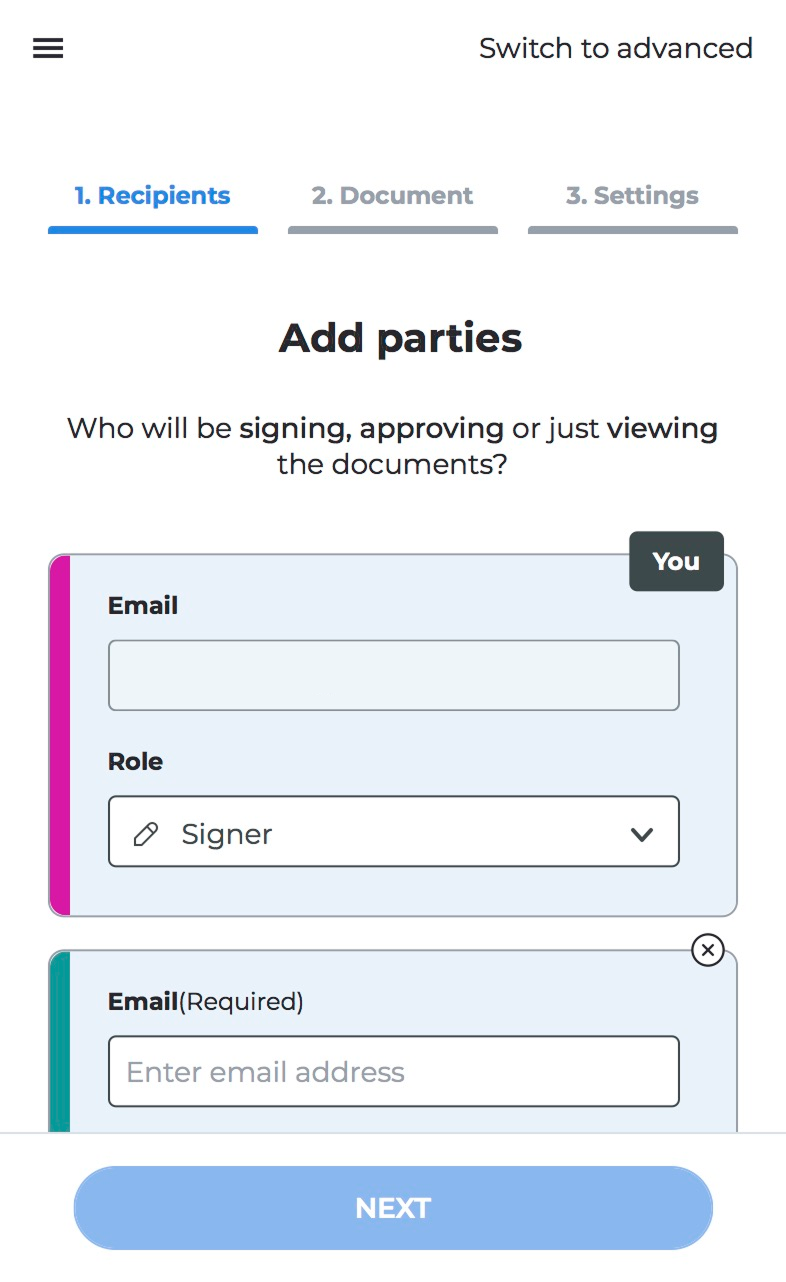Click the Email(Required) label

205,1001
